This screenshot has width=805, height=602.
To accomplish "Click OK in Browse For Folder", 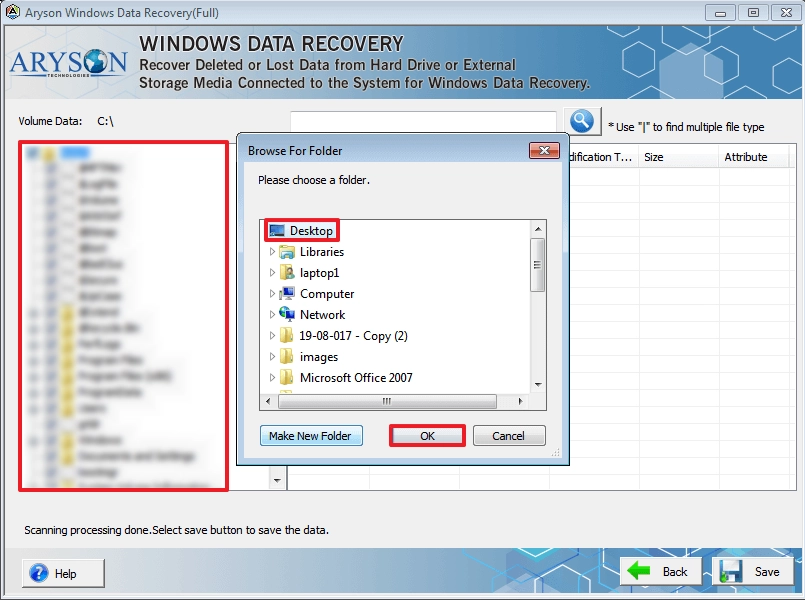I will tap(427, 436).
